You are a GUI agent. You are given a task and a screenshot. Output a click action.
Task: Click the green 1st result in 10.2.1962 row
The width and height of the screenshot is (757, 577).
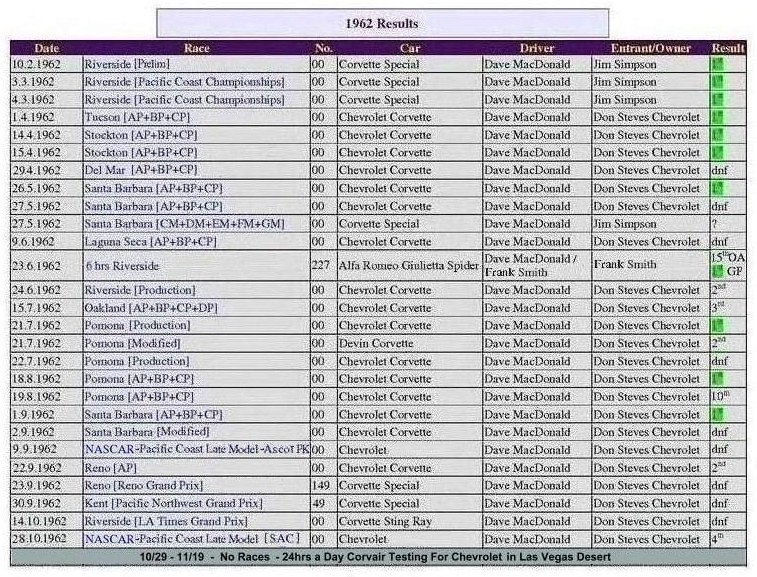pyautogui.click(x=717, y=64)
